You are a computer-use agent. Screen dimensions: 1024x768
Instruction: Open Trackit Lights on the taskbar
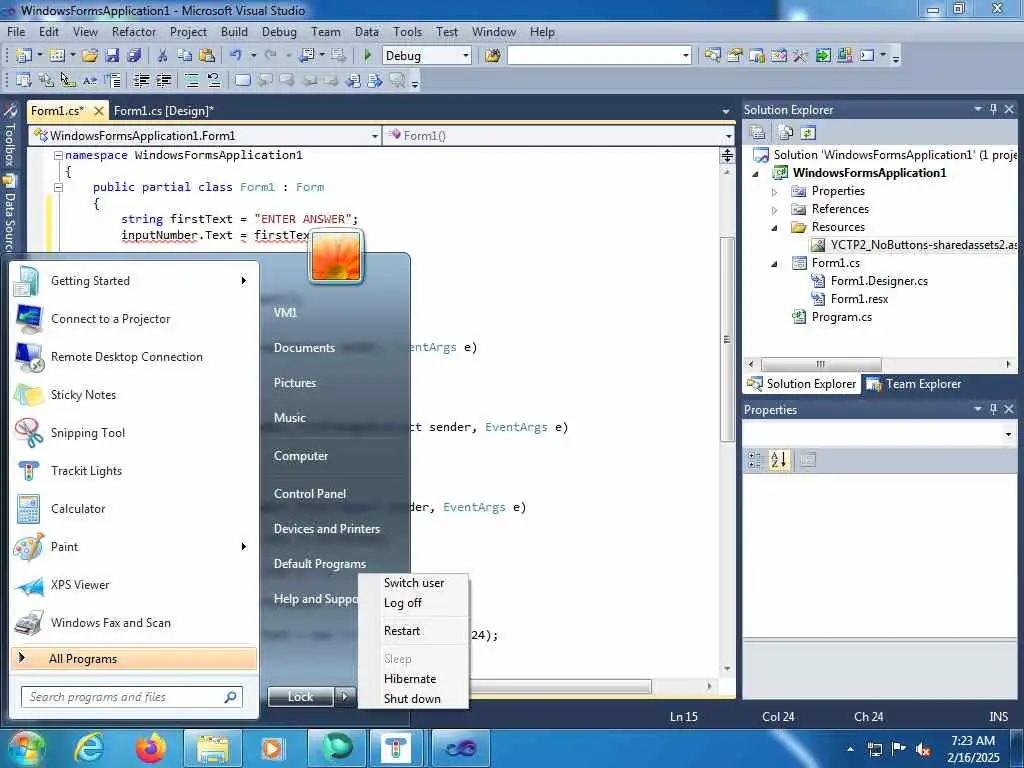(396, 748)
